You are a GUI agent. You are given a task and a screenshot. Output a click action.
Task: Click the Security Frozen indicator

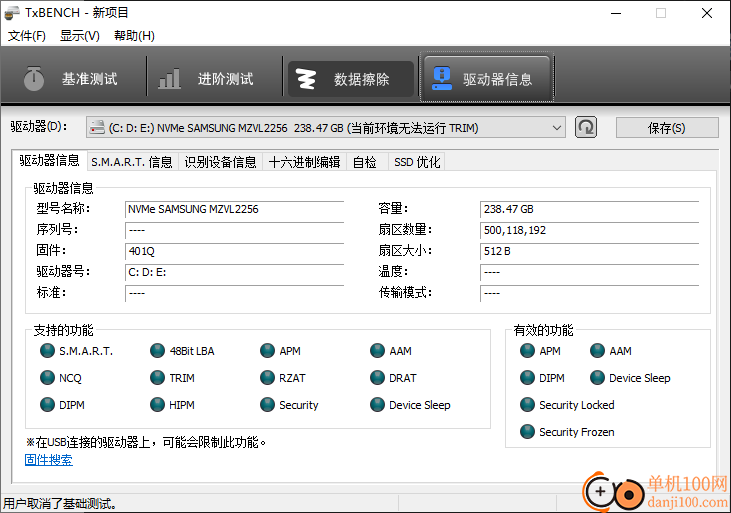click(527, 432)
